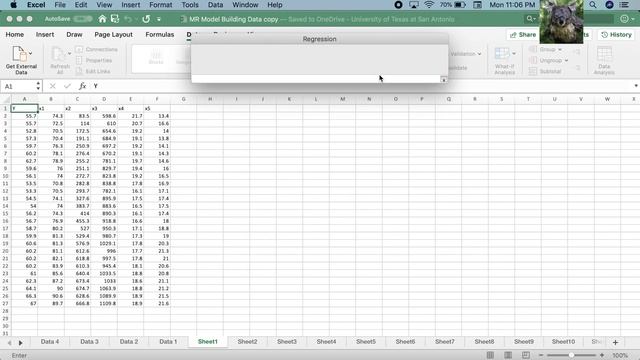
Task: Open the Get External Data tool
Action: [21, 60]
